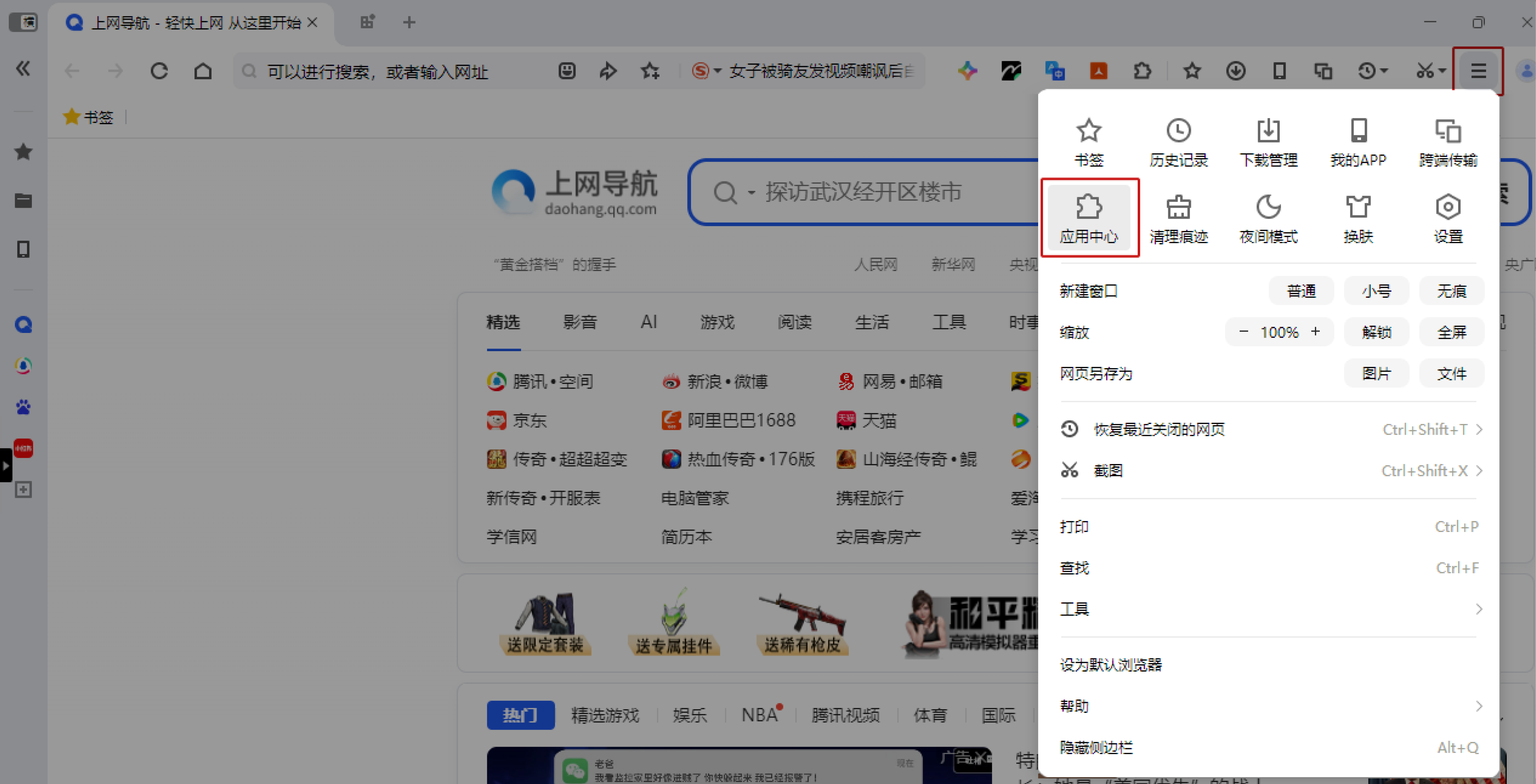Switch to the 影音 tab
The height and width of the screenshot is (784, 1536).
[580, 322]
